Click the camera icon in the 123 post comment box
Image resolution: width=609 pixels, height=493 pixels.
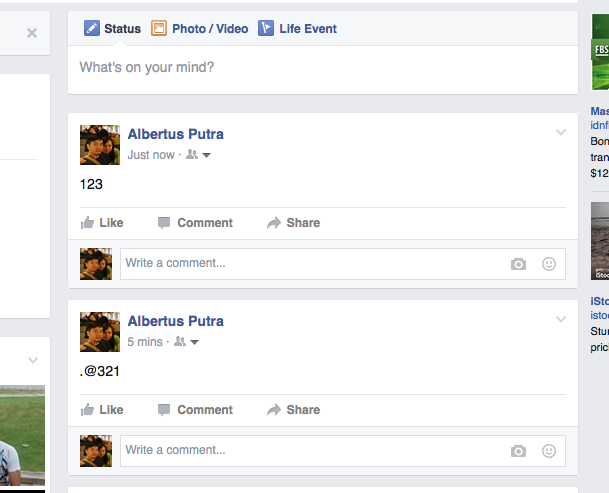click(x=518, y=264)
